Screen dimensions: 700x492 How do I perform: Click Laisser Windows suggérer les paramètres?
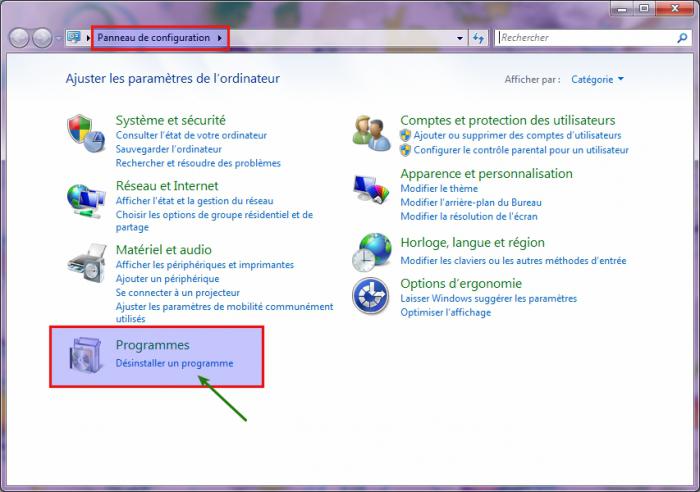[x=488, y=298]
